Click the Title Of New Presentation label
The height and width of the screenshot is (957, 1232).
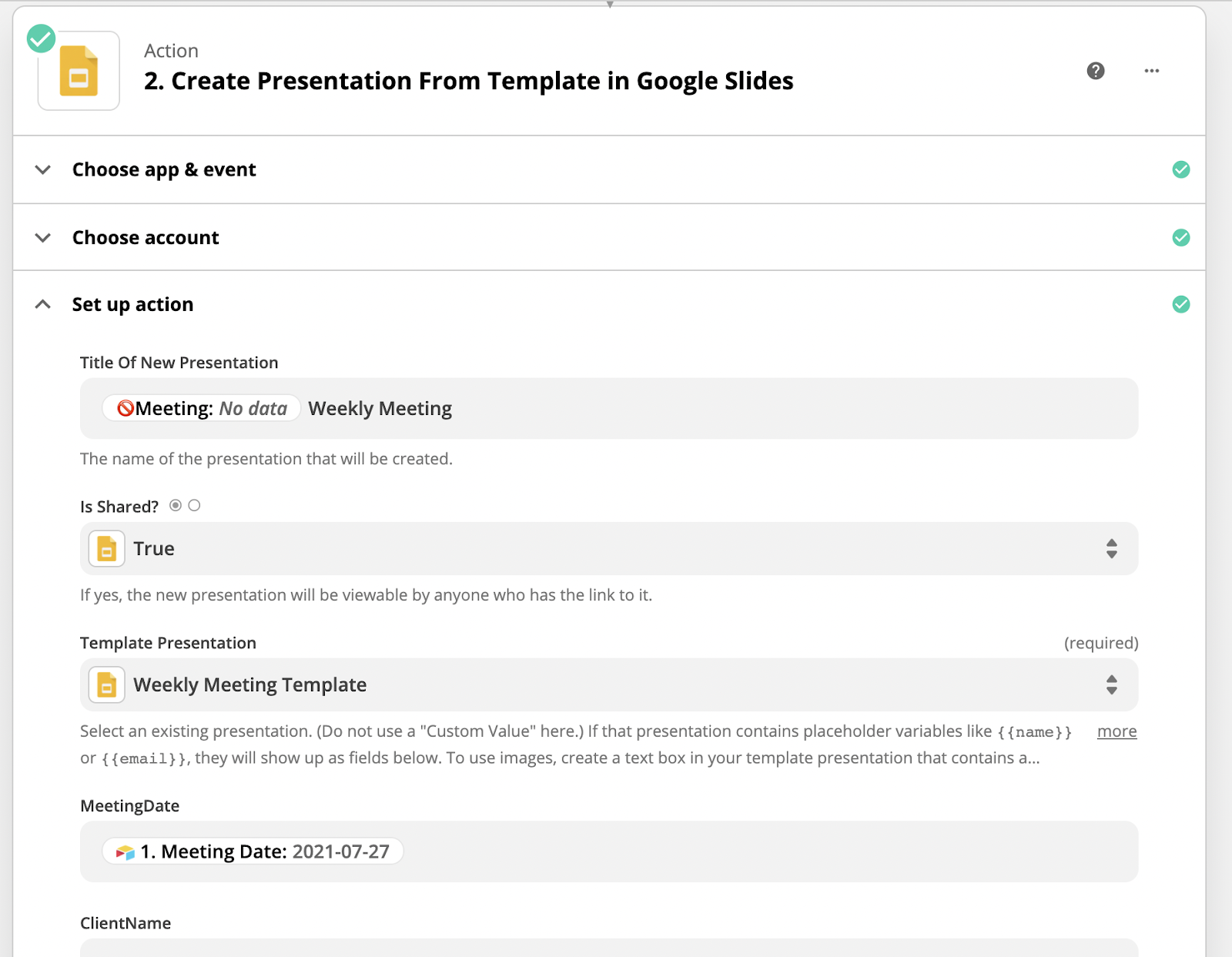coord(179,363)
